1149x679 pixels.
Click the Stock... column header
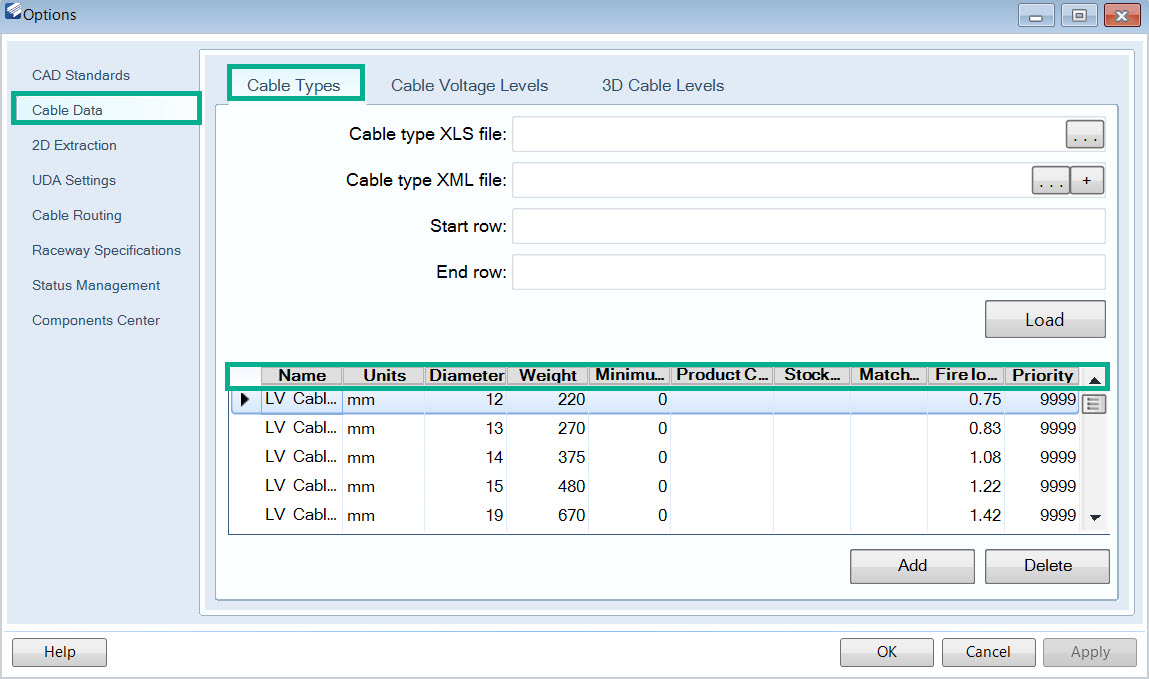(x=812, y=375)
